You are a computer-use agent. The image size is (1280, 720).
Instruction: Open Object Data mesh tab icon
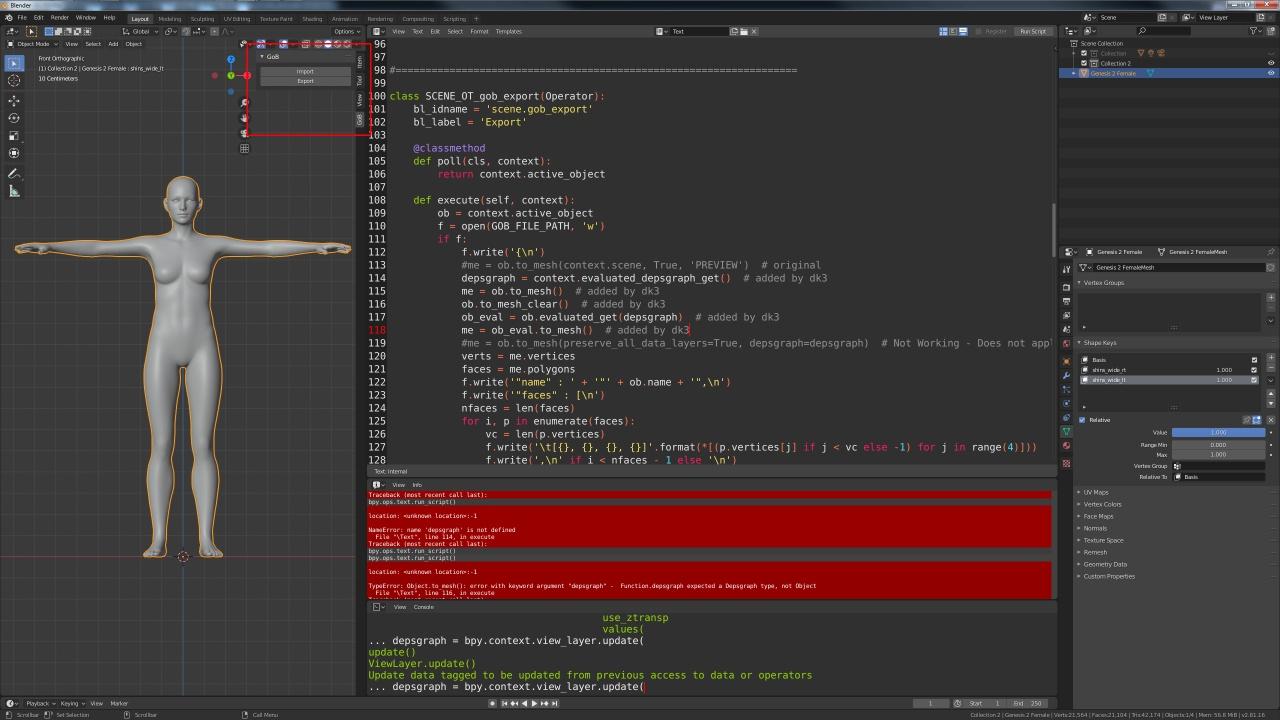coord(1066,431)
